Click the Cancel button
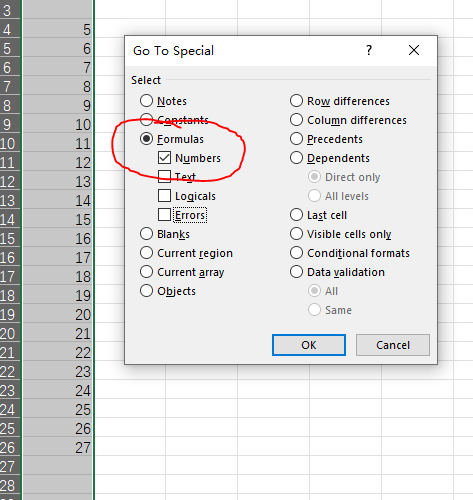The width and height of the screenshot is (473, 500). [x=393, y=345]
